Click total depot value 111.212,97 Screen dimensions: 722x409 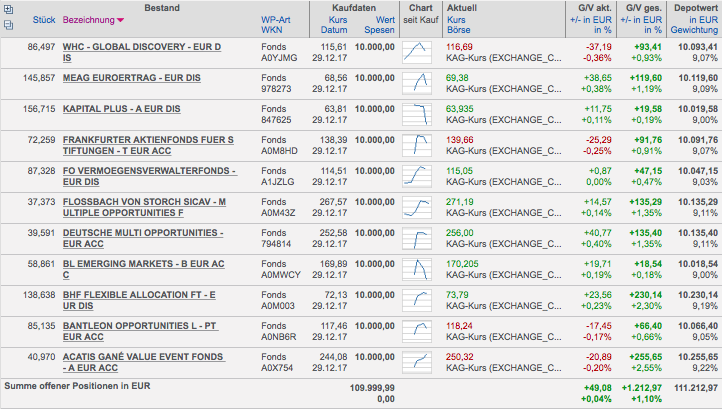(x=696, y=388)
